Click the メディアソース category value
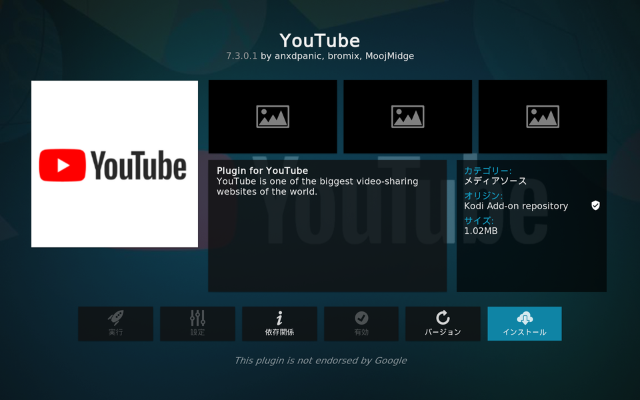The width and height of the screenshot is (640, 400). click(x=495, y=181)
